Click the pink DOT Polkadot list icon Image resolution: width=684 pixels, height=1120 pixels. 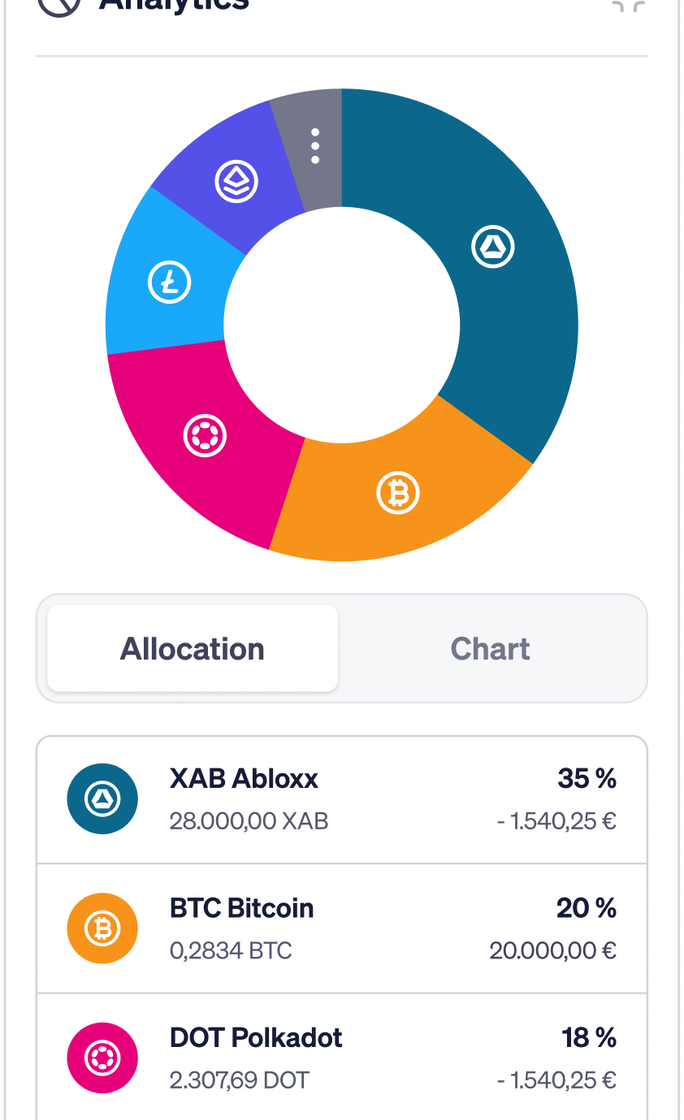(x=102, y=1057)
